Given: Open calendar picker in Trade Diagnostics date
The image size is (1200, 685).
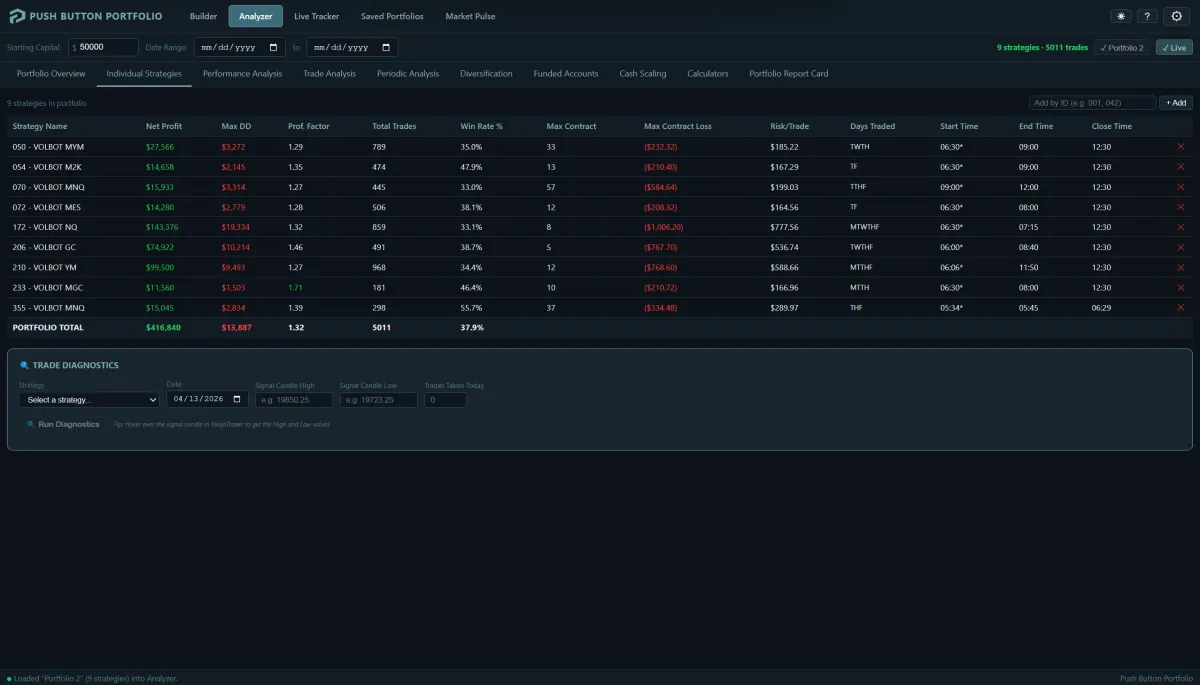Looking at the screenshot, I should click(237, 399).
